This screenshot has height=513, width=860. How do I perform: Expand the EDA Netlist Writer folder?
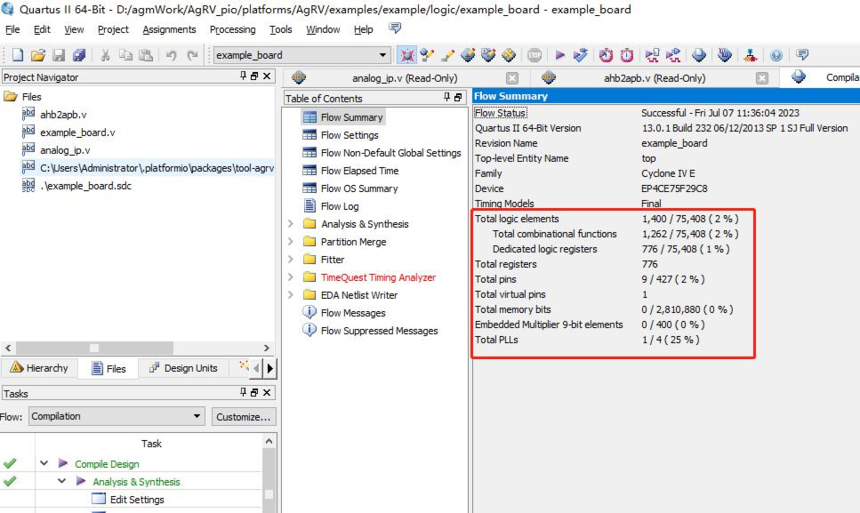click(x=291, y=295)
